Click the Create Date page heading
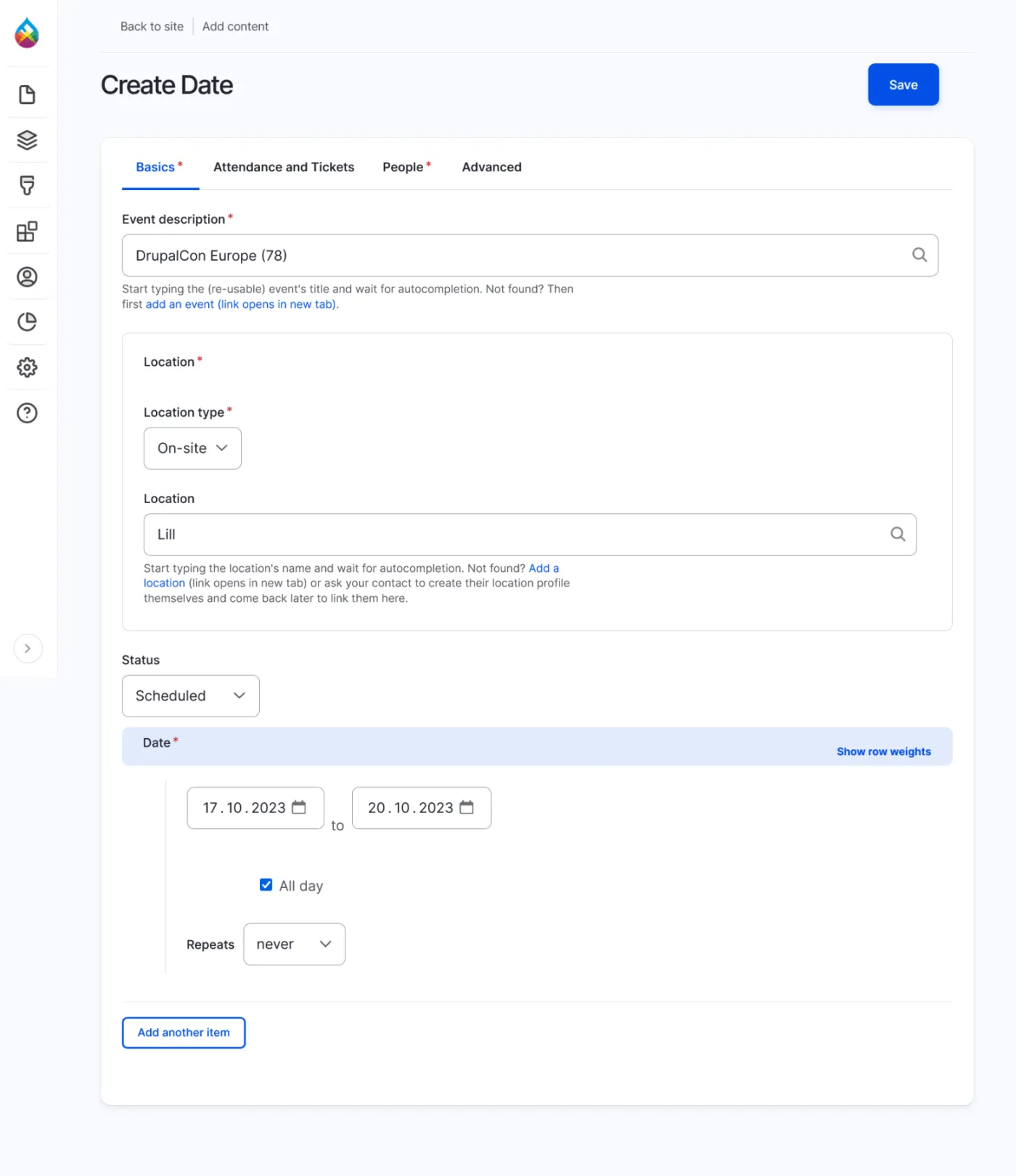1016x1176 pixels. click(x=167, y=85)
